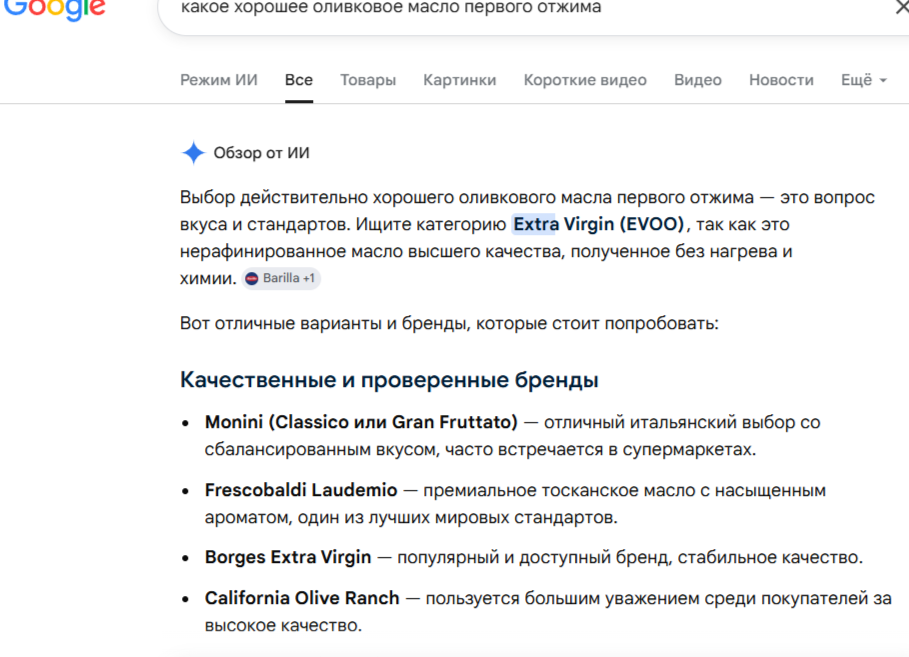This screenshot has height=657, width=909.
Task: Click the Обзор от ИИ label
Action: [261, 153]
